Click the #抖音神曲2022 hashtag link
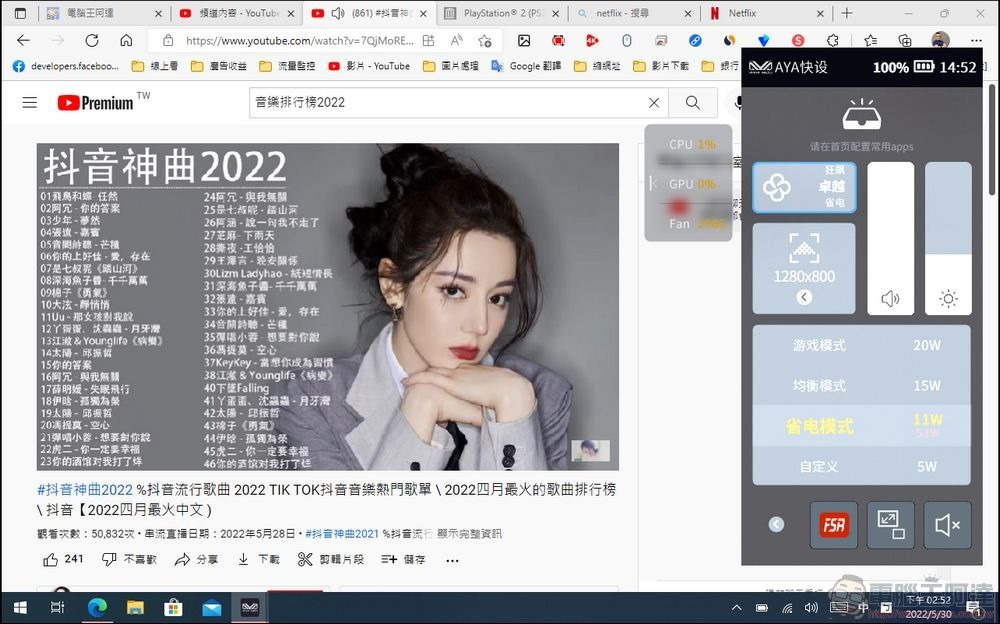This screenshot has height=624, width=1000. pyautogui.click(x=85, y=490)
